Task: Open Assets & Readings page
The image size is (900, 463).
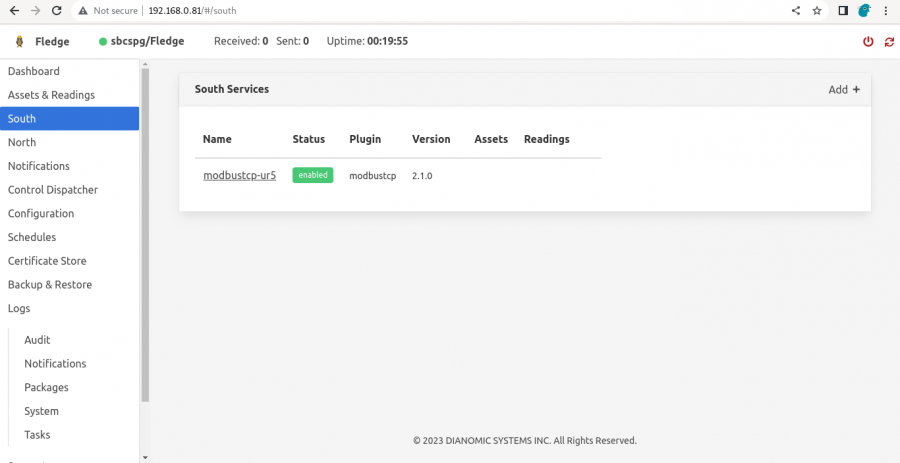Action: tap(51, 95)
